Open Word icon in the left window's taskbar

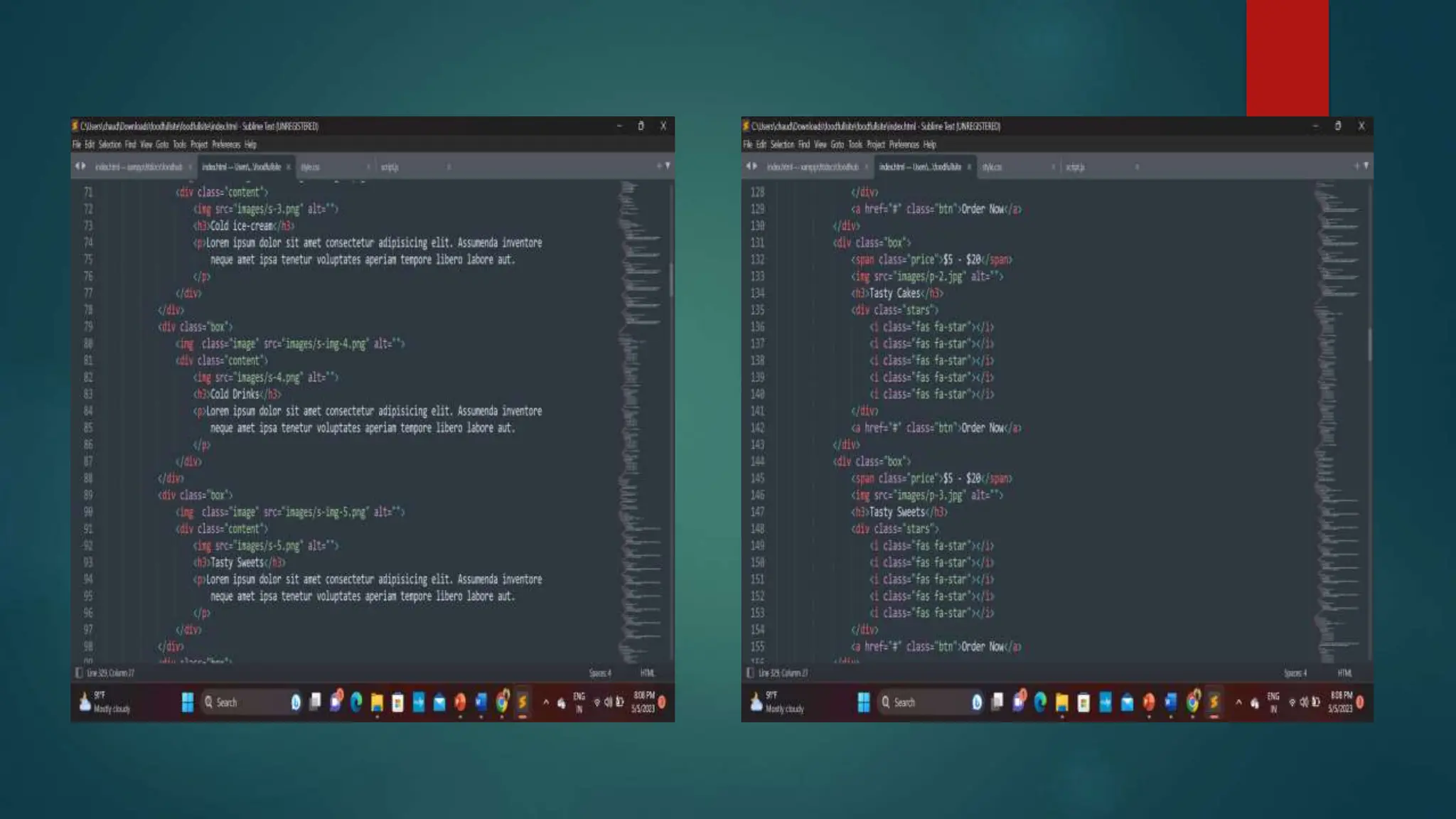pos(481,702)
